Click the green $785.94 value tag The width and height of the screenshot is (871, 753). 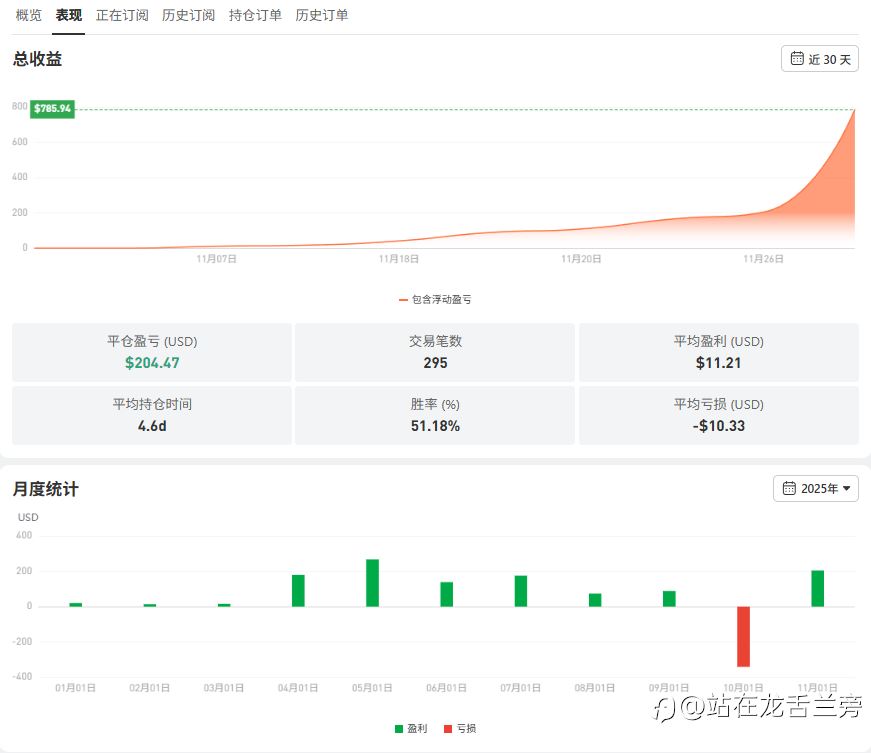point(52,108)
